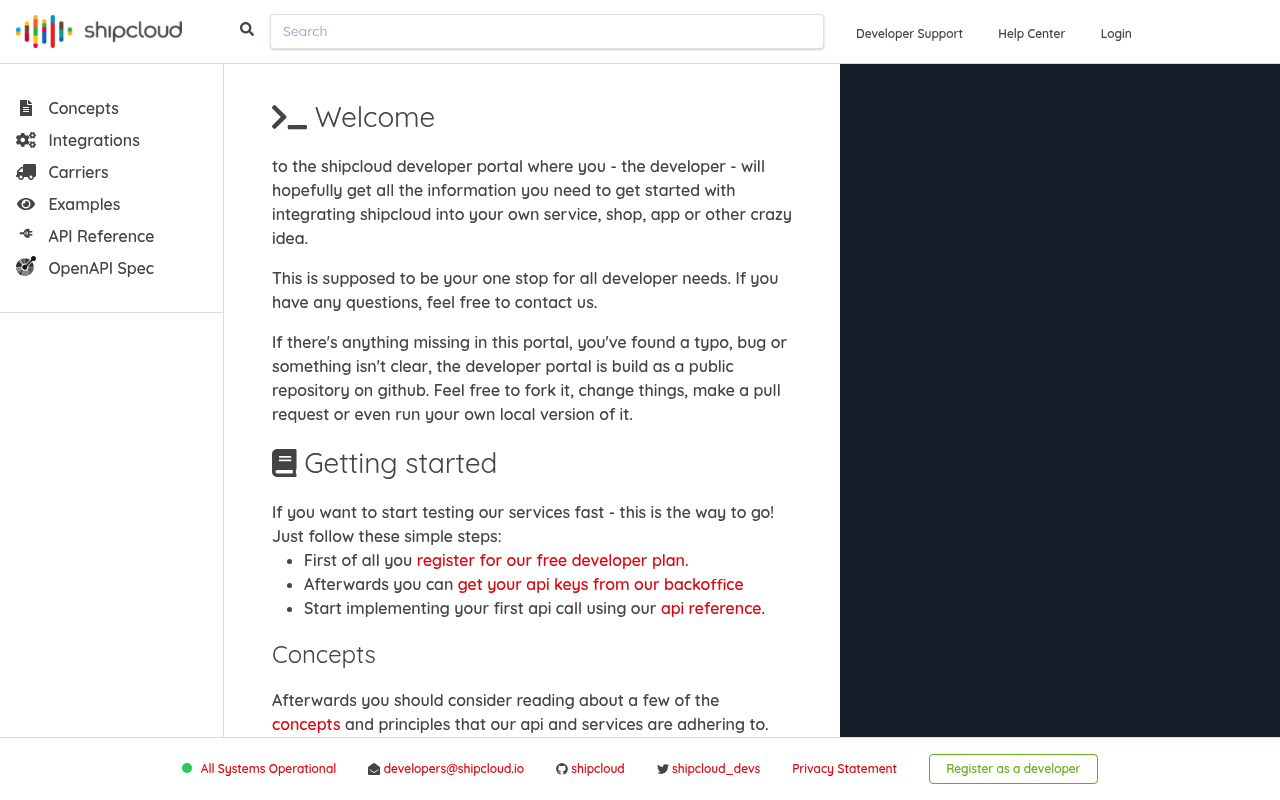1280x800 pixels.
Task: Open the shipcloud_devs Twitter link
Action: point(716,769)
